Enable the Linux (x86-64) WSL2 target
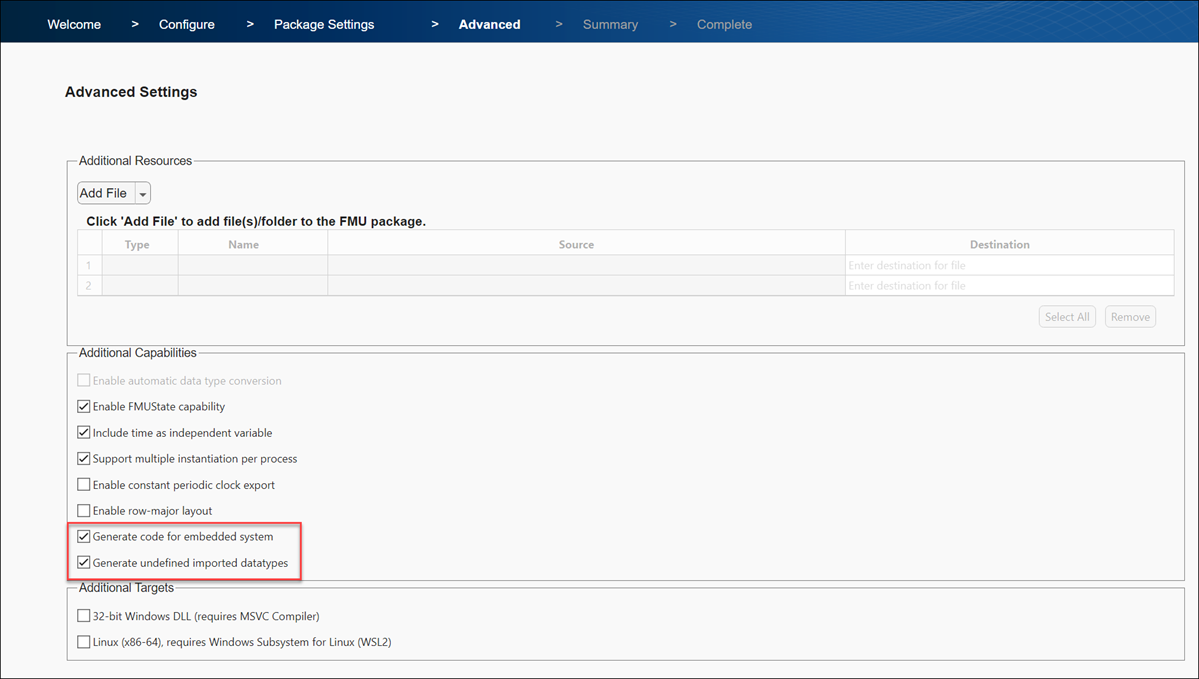This screenshot has height=679, width=1199. coord(84,641)
